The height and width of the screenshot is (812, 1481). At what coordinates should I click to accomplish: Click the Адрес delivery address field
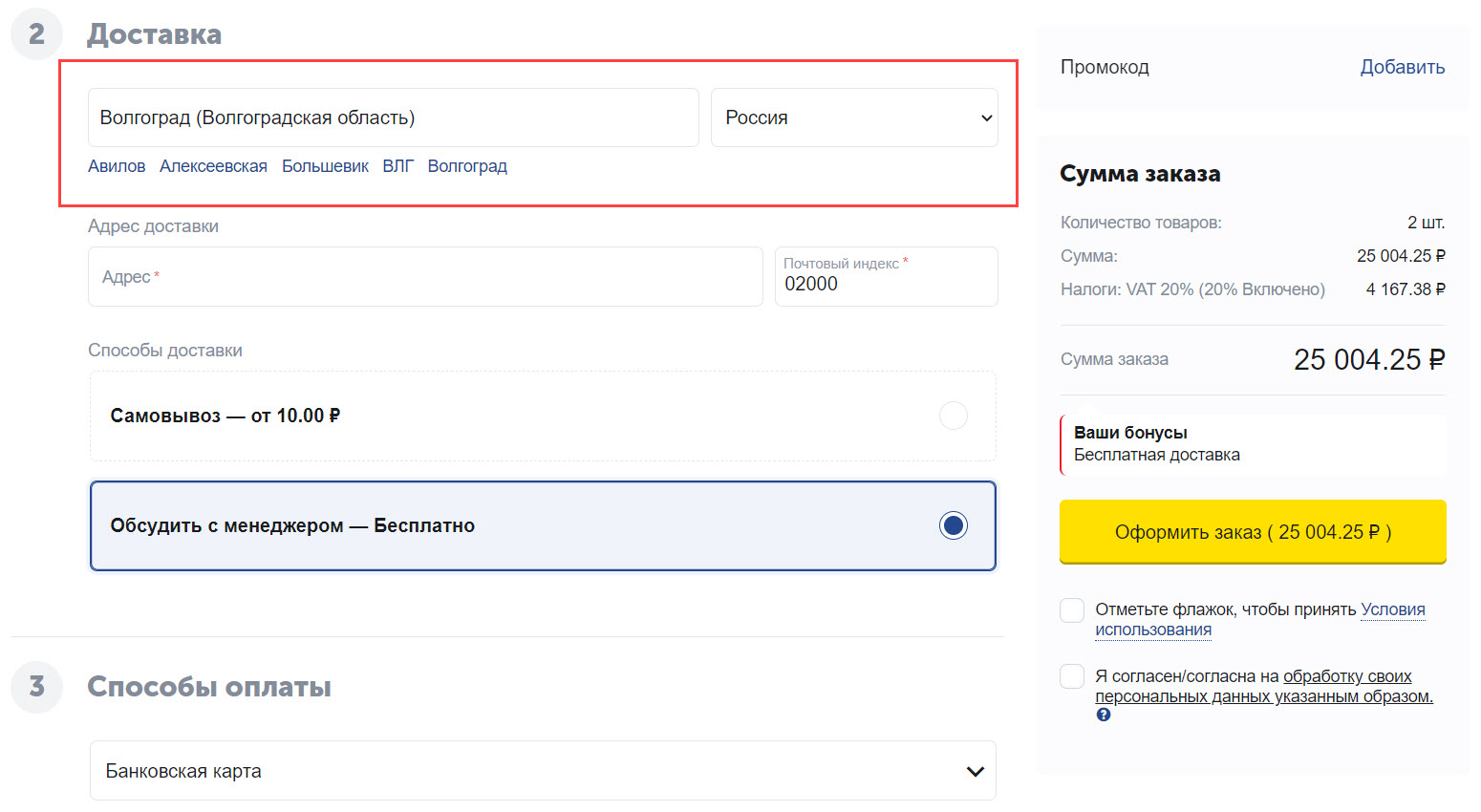pos(425,277)
